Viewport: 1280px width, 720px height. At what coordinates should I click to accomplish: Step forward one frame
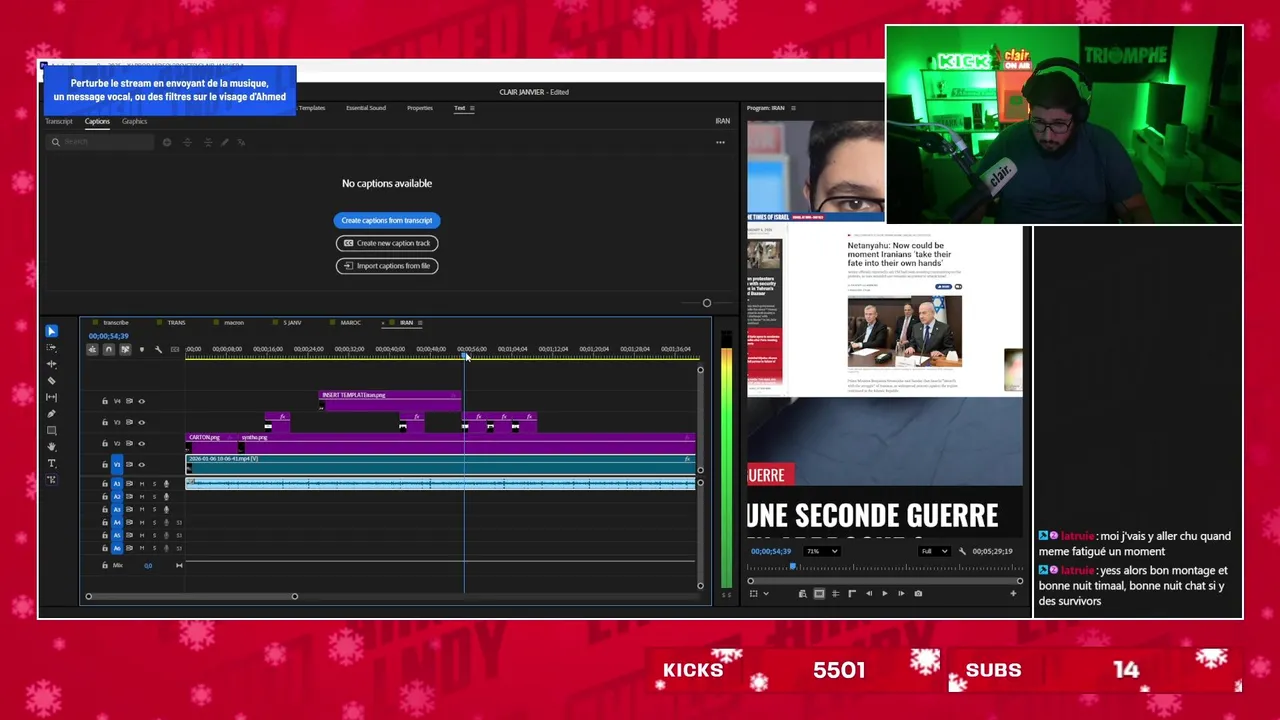click(x=901, y=593)
